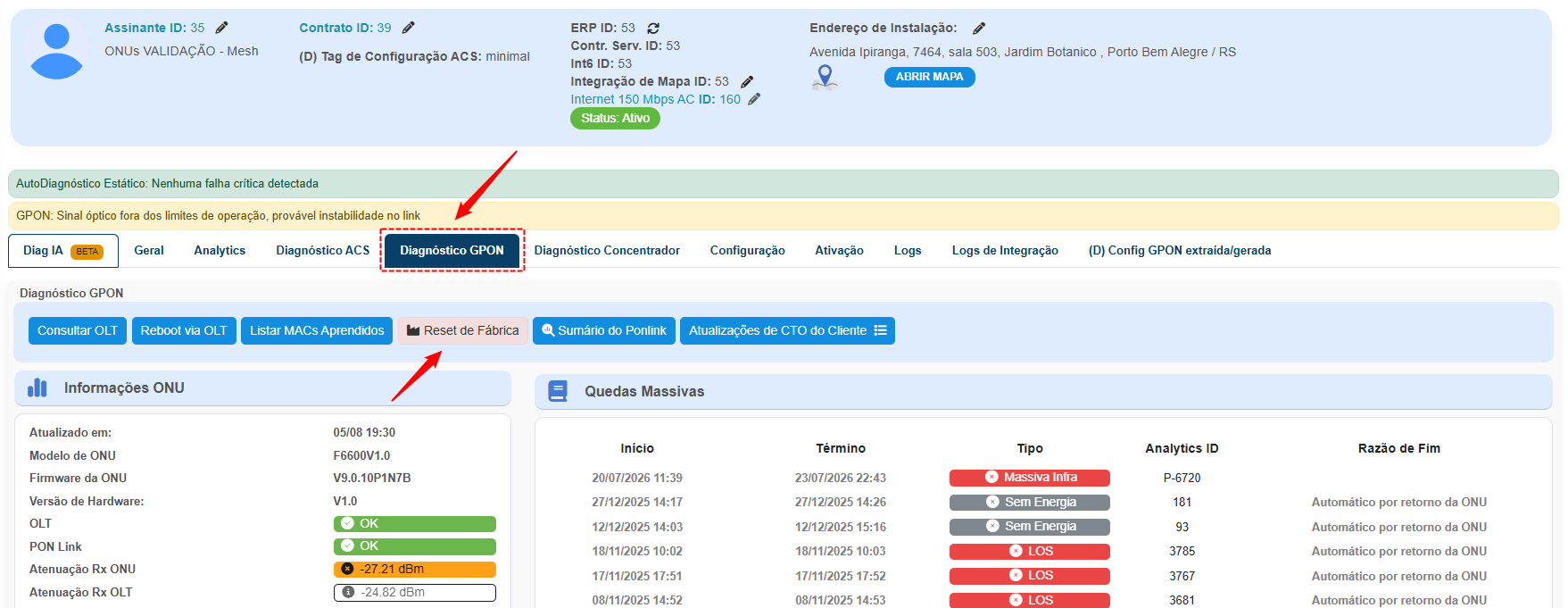Click Reboot via OLT button
This screenshot has height=608, width=1568.
click(x=184, y=330)
